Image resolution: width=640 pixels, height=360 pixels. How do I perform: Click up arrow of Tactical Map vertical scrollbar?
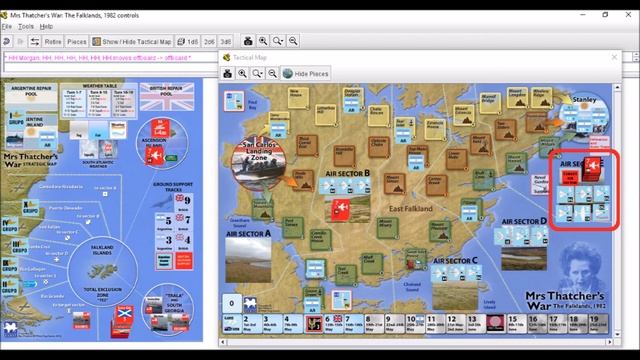coord(617,87)
